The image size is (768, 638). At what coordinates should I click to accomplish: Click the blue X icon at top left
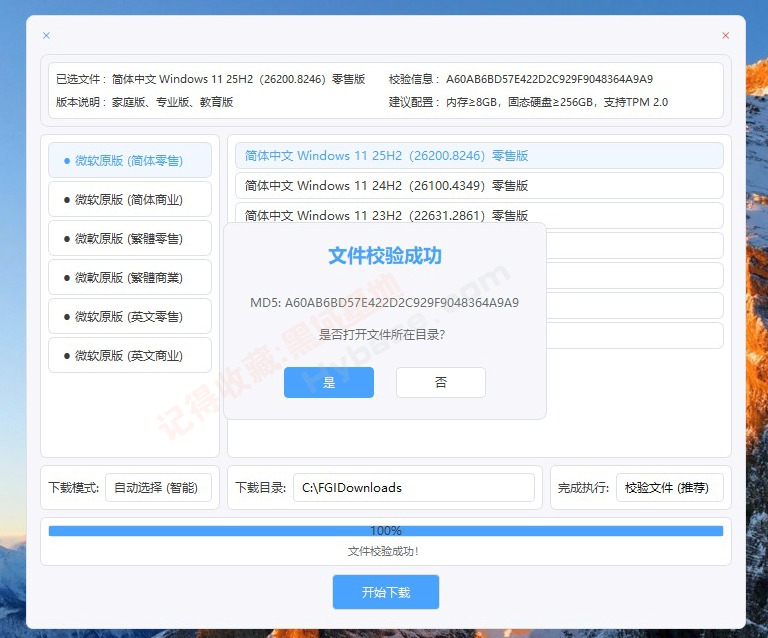46,35
